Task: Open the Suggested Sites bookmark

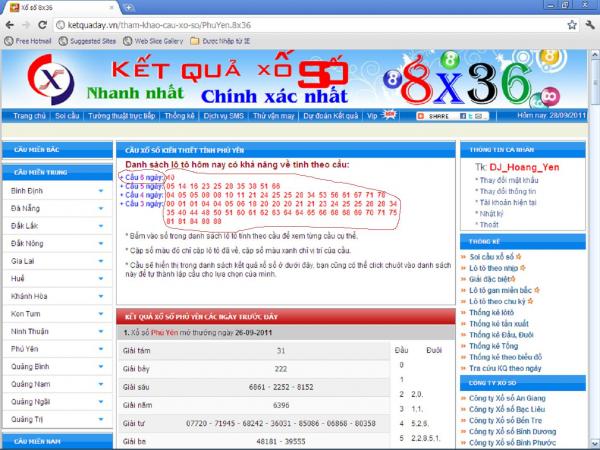Action: (x=87, y=41)
